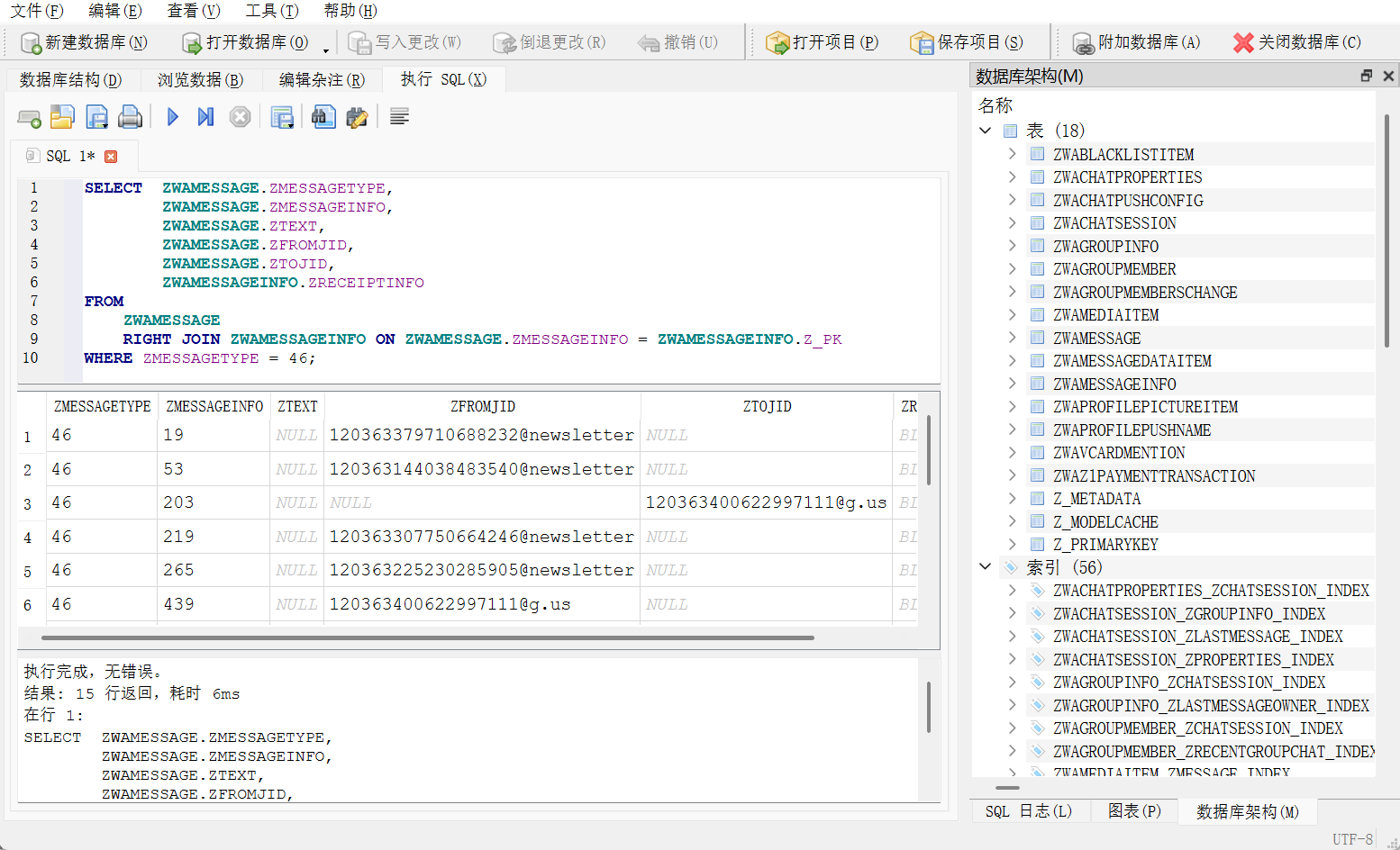The image size is (1400, 850).
Task: Execute current line with step icon
Action: pyautogui.click(x=205, y=117)
